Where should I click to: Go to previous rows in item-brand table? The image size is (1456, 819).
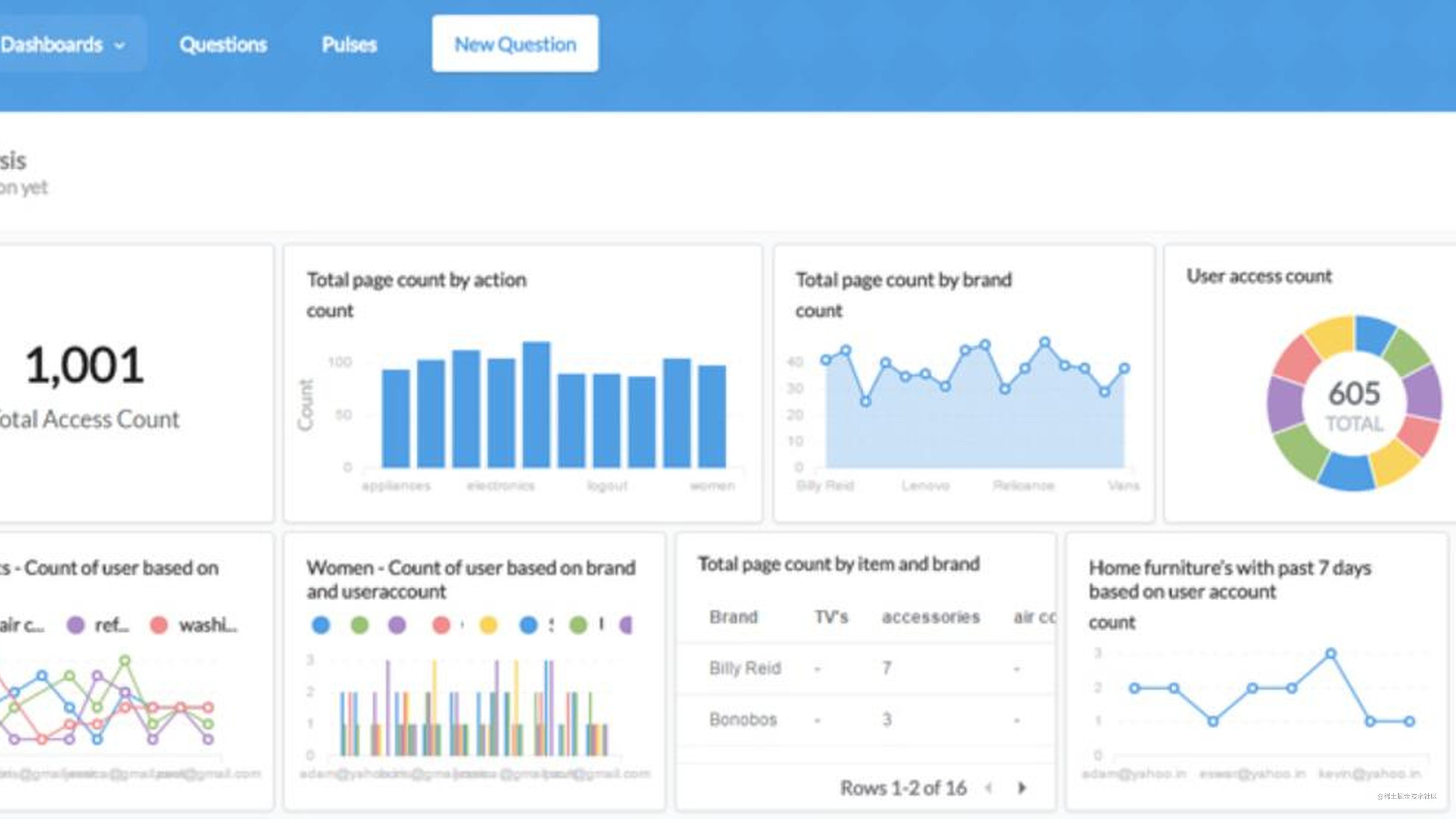pos(989,787)
